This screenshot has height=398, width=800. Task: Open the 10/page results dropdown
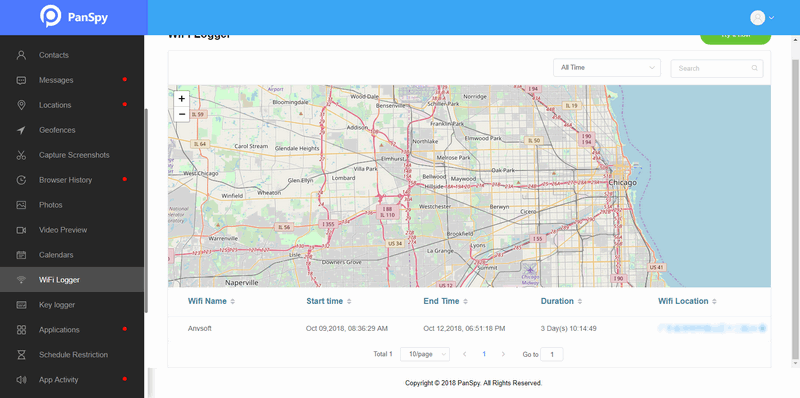tap(425, 354)
